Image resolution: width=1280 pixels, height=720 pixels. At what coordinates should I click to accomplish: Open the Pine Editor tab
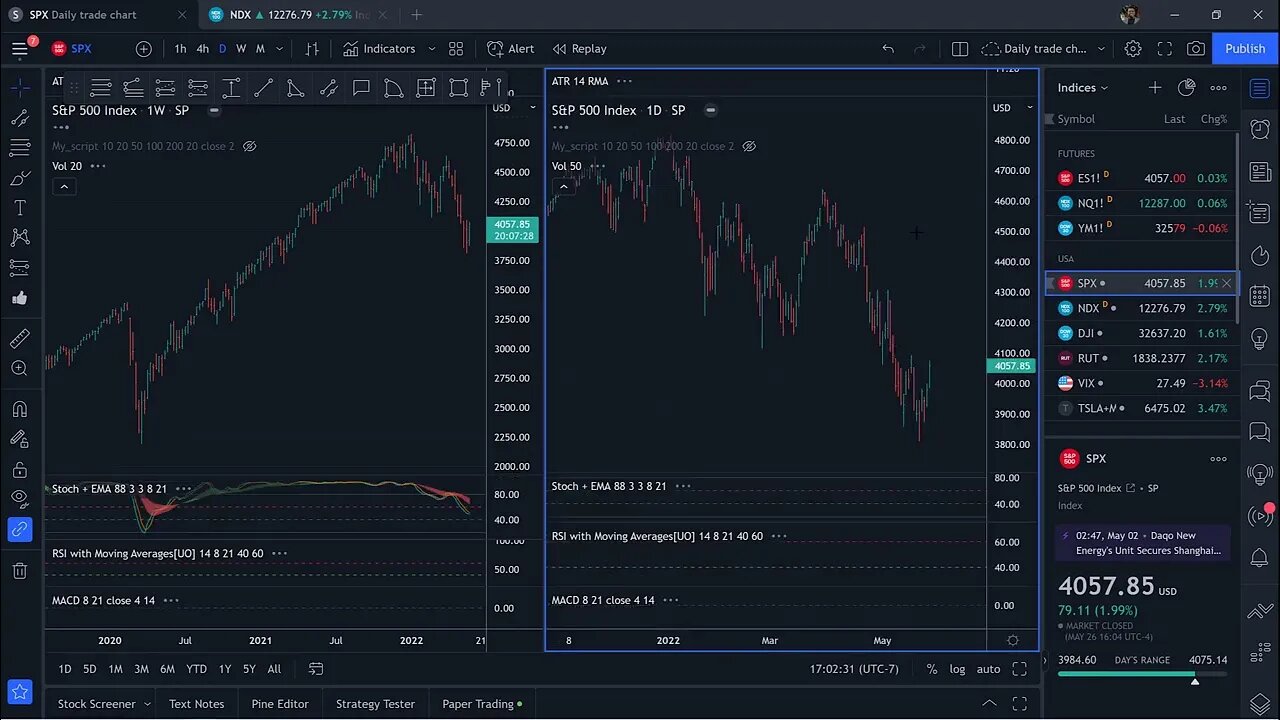pyautogui.click(x=280, y=704)
